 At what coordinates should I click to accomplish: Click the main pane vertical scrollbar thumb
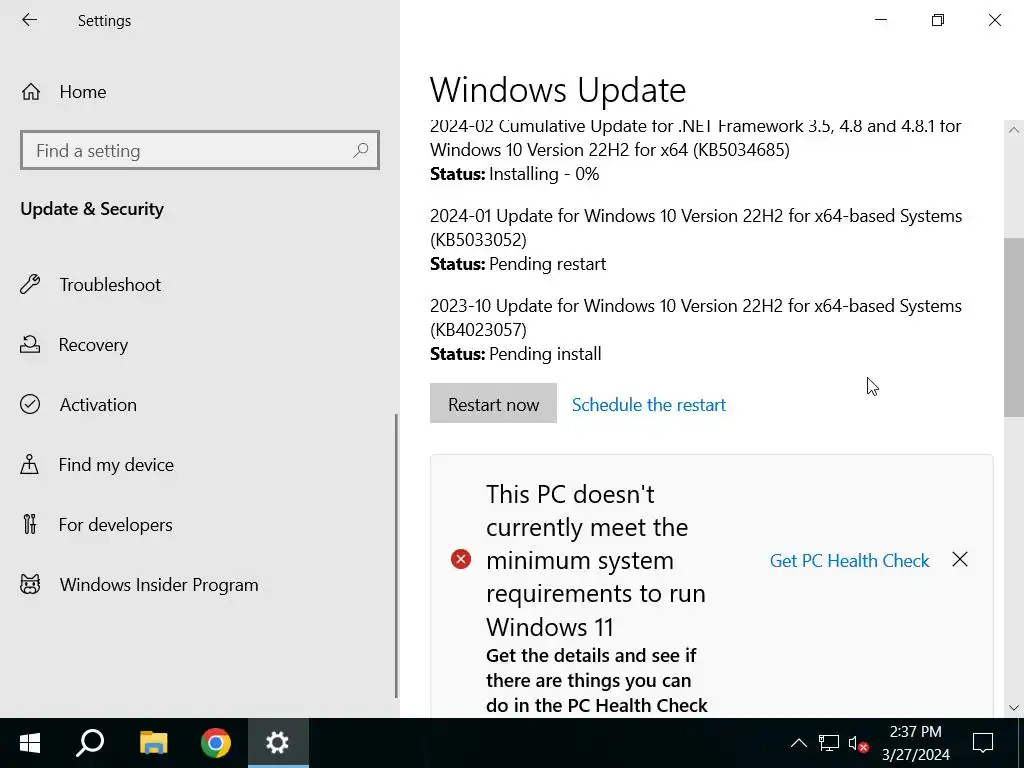[1014, 327]
